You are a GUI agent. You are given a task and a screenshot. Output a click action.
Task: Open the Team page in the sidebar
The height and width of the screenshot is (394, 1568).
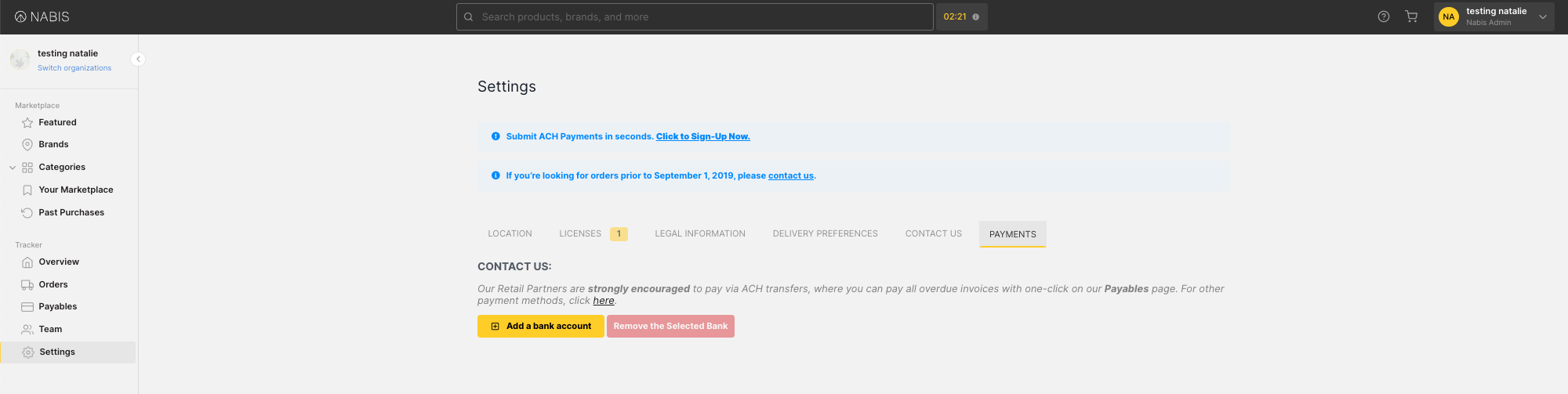50,330
